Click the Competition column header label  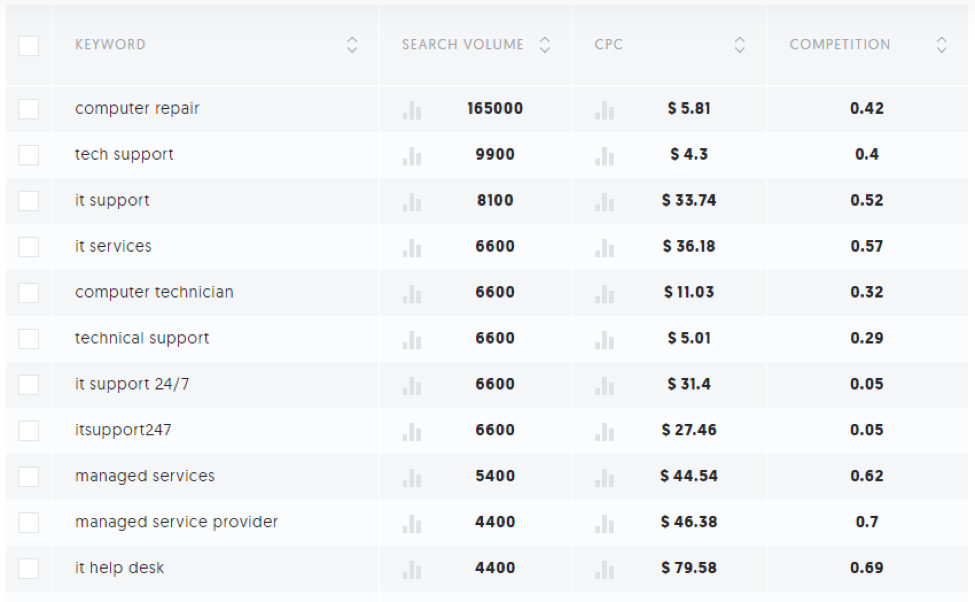(839, 45)
